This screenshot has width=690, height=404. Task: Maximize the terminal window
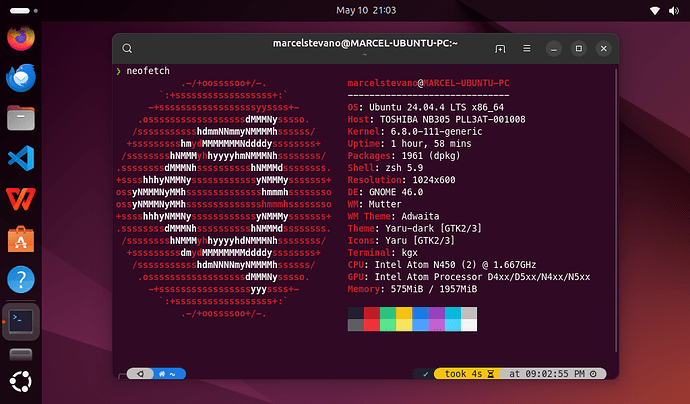[579, 48]
